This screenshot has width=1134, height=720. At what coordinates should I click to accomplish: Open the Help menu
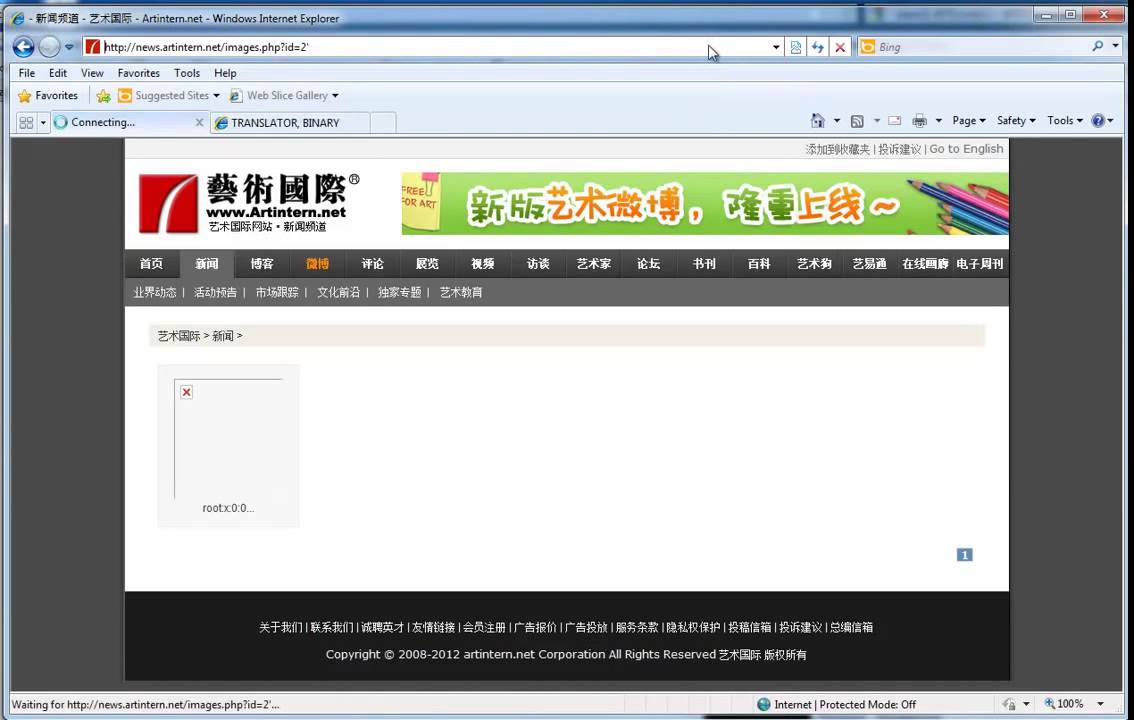pyautogui.click(x=225, y=73)
